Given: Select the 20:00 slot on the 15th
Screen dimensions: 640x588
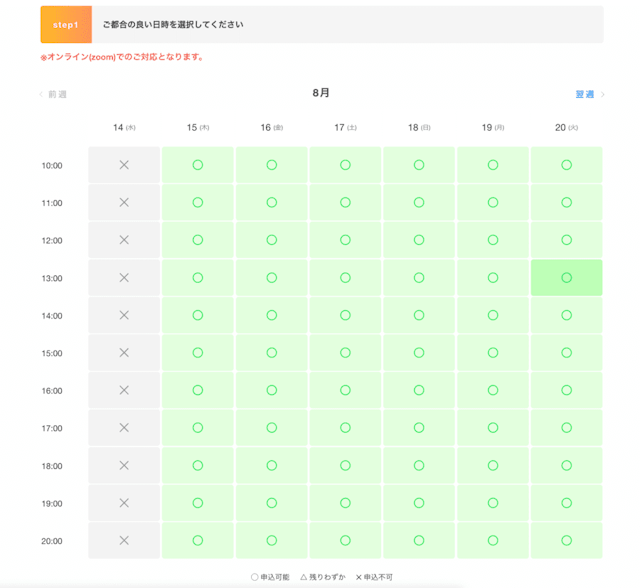Looking at the screenshot, I should click(198, 540).
